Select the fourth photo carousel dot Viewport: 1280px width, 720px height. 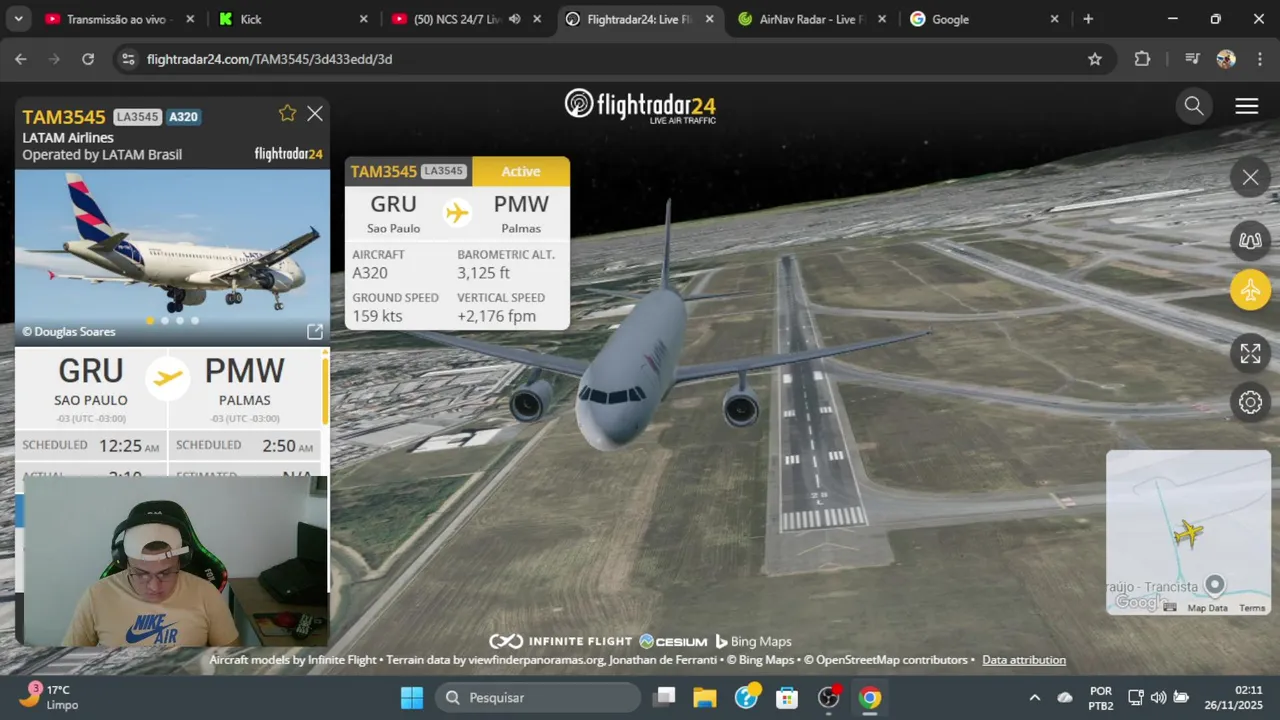[x=195, y=320]
